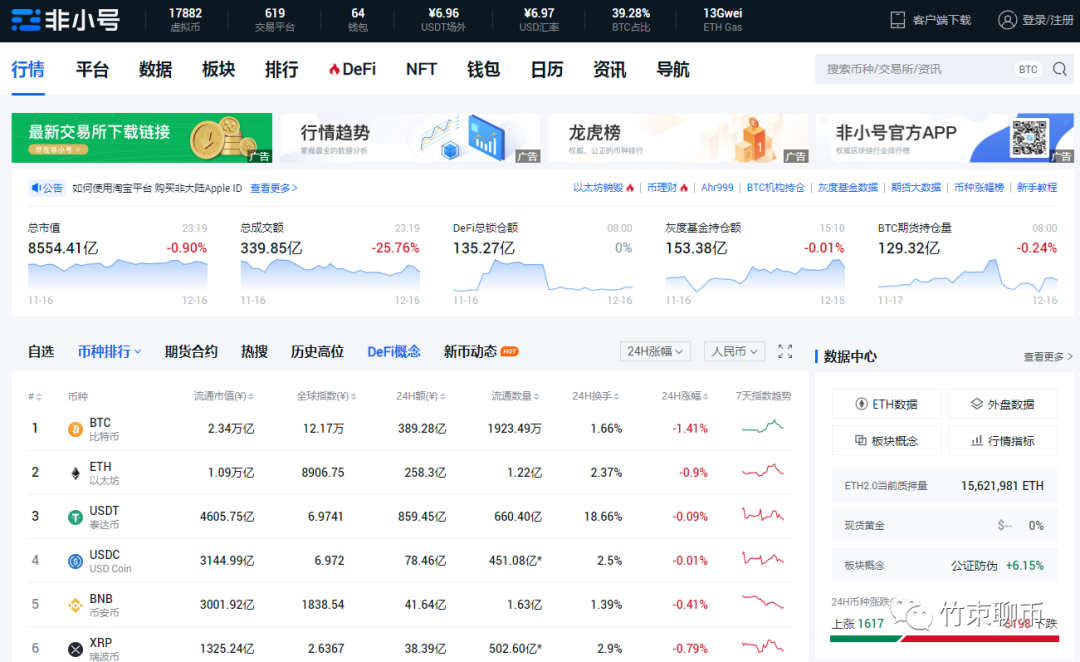This screenshot has height=662, width=1080.
Task: Switch to the NFT tab
Action: (x=421, y=69)
